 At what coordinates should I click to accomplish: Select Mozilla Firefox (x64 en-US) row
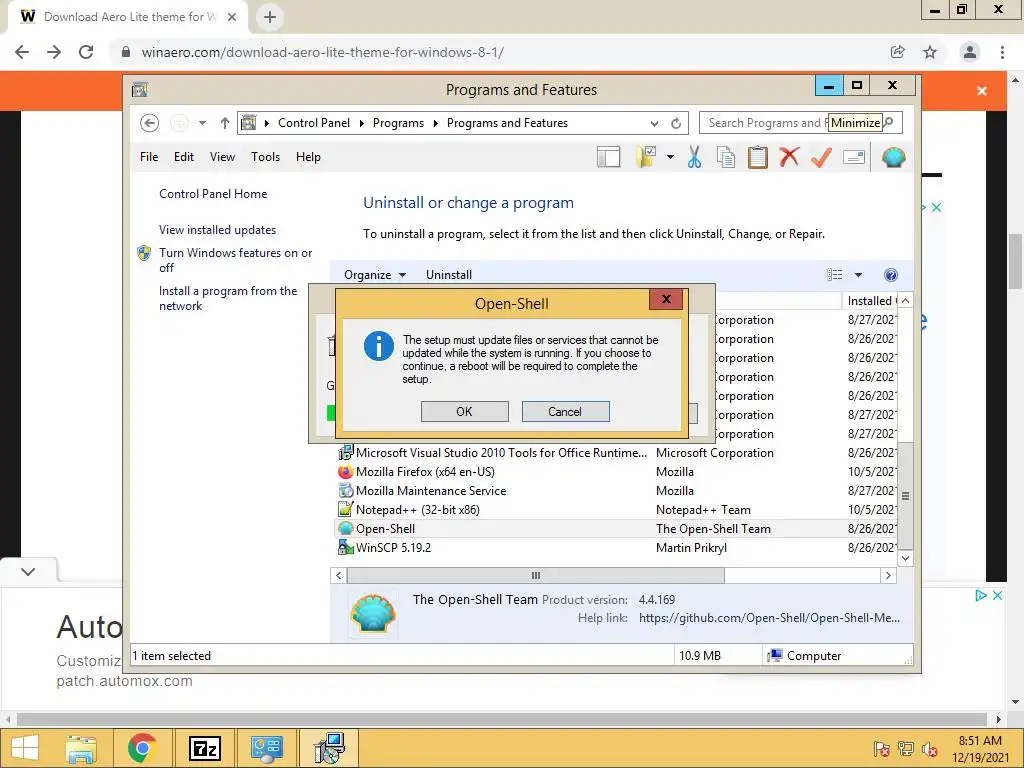[616, 472]
